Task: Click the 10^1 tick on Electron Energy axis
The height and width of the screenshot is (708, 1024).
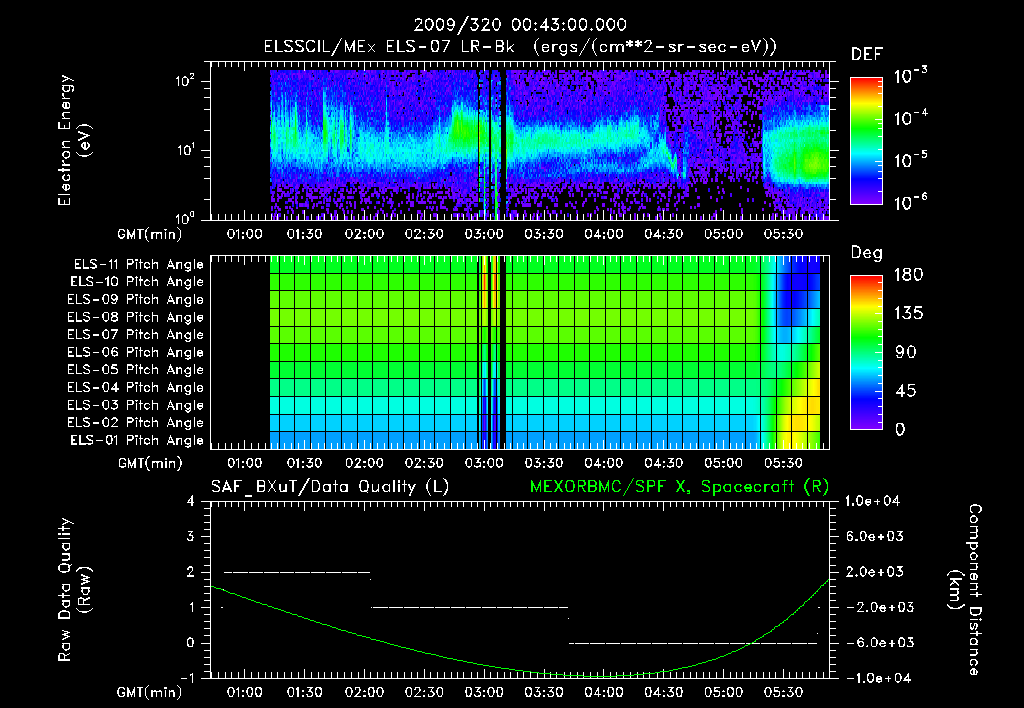Action: [x=185, y=150]
